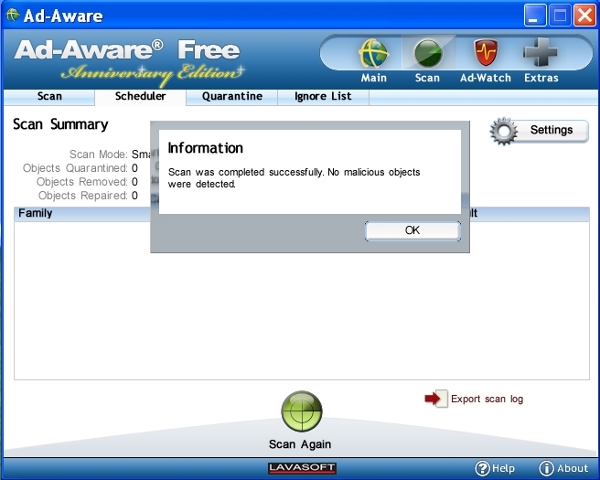
Task: Confirm the Information dialog with OK
Action: click(x=412, y=230)
